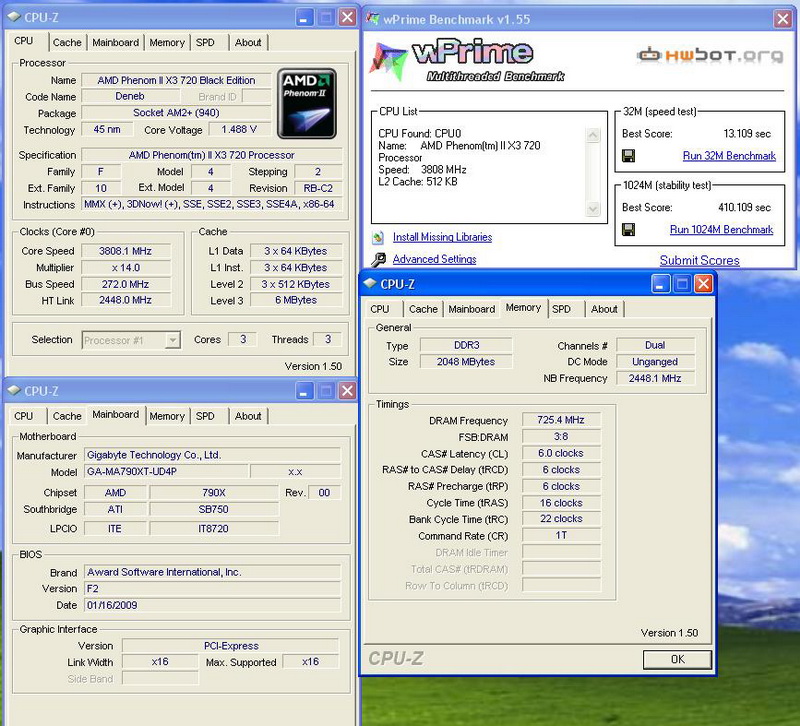The image size is (800, 726).
Task: Minimize the top CPU-Z processor window
Action: click(x=304, y=18)
